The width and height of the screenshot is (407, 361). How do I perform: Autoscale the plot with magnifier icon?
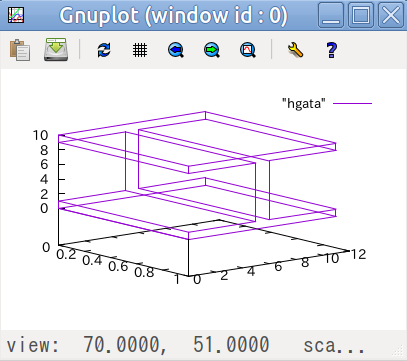248,50
